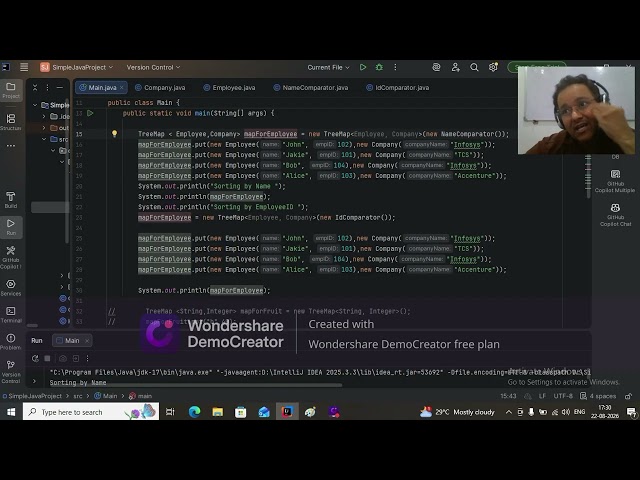640x480 pixels.
Task: Open the Run tool window in sidebar
Action: 11,227
